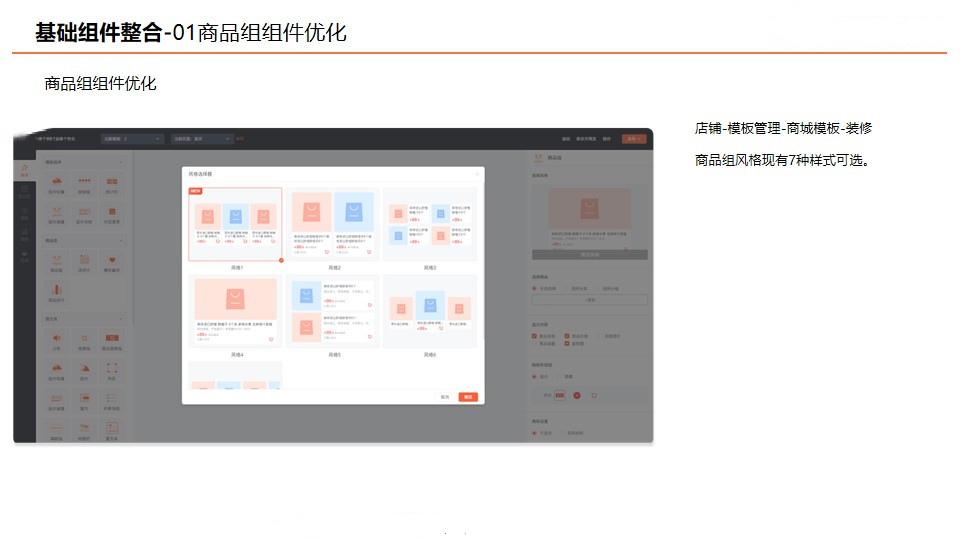
Task: Select 显示 radio for cart button
Action: pyautogui.click(x=534, y=377)
